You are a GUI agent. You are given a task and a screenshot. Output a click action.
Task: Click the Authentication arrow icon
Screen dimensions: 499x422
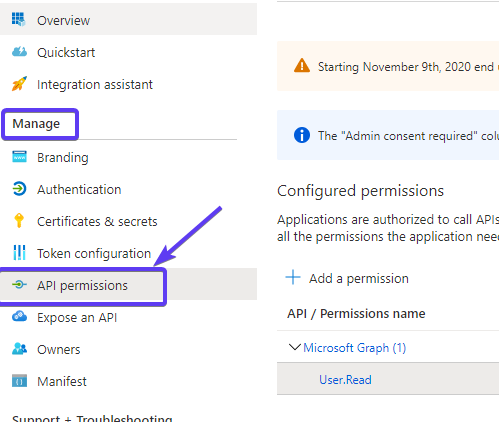19,189
